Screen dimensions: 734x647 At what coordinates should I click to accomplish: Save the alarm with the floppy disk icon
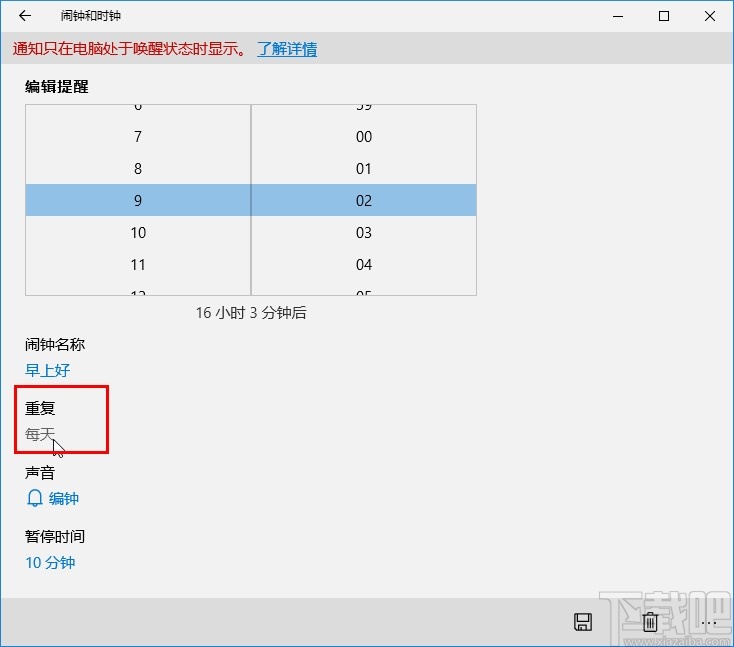[x=583, y=622]
